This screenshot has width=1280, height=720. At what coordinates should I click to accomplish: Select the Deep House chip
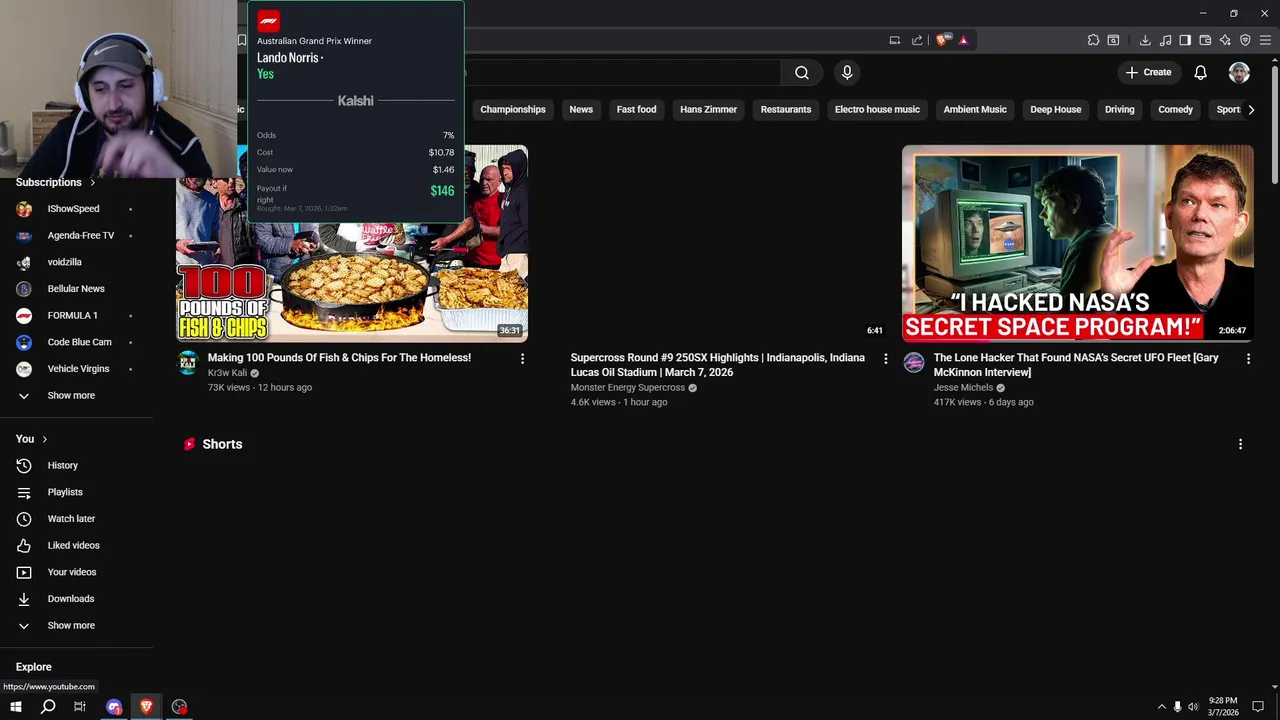pyautogui.click(x=1056, y=109)
